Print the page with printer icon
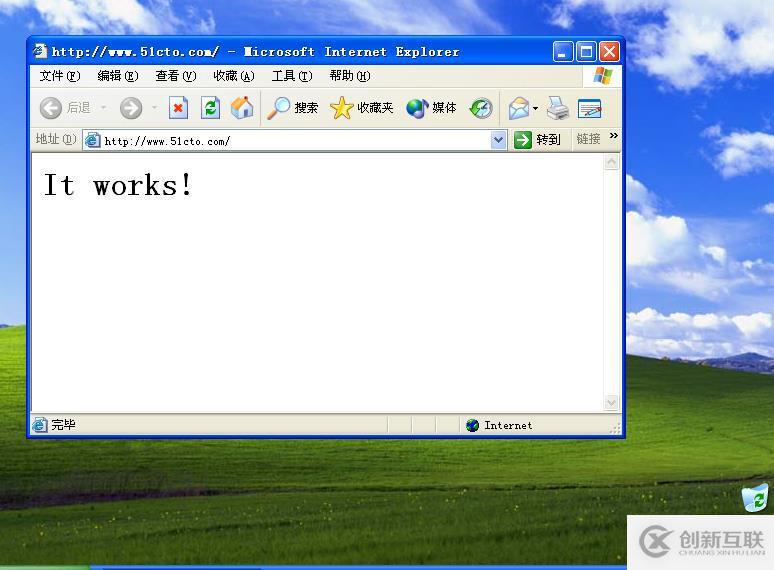This screenshot has height=570, width=774. point(558,108)
